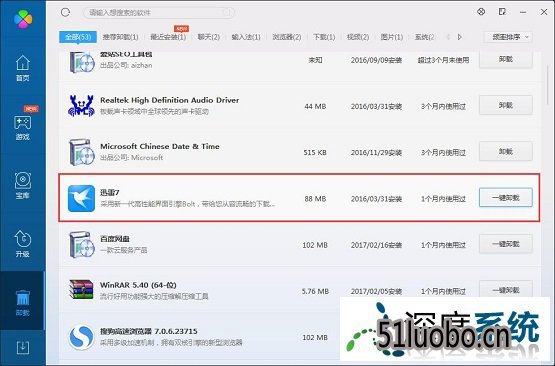555x366 pixels.
Task: Switch to the 浏览器(2) tab
Action: pos(287,37)
